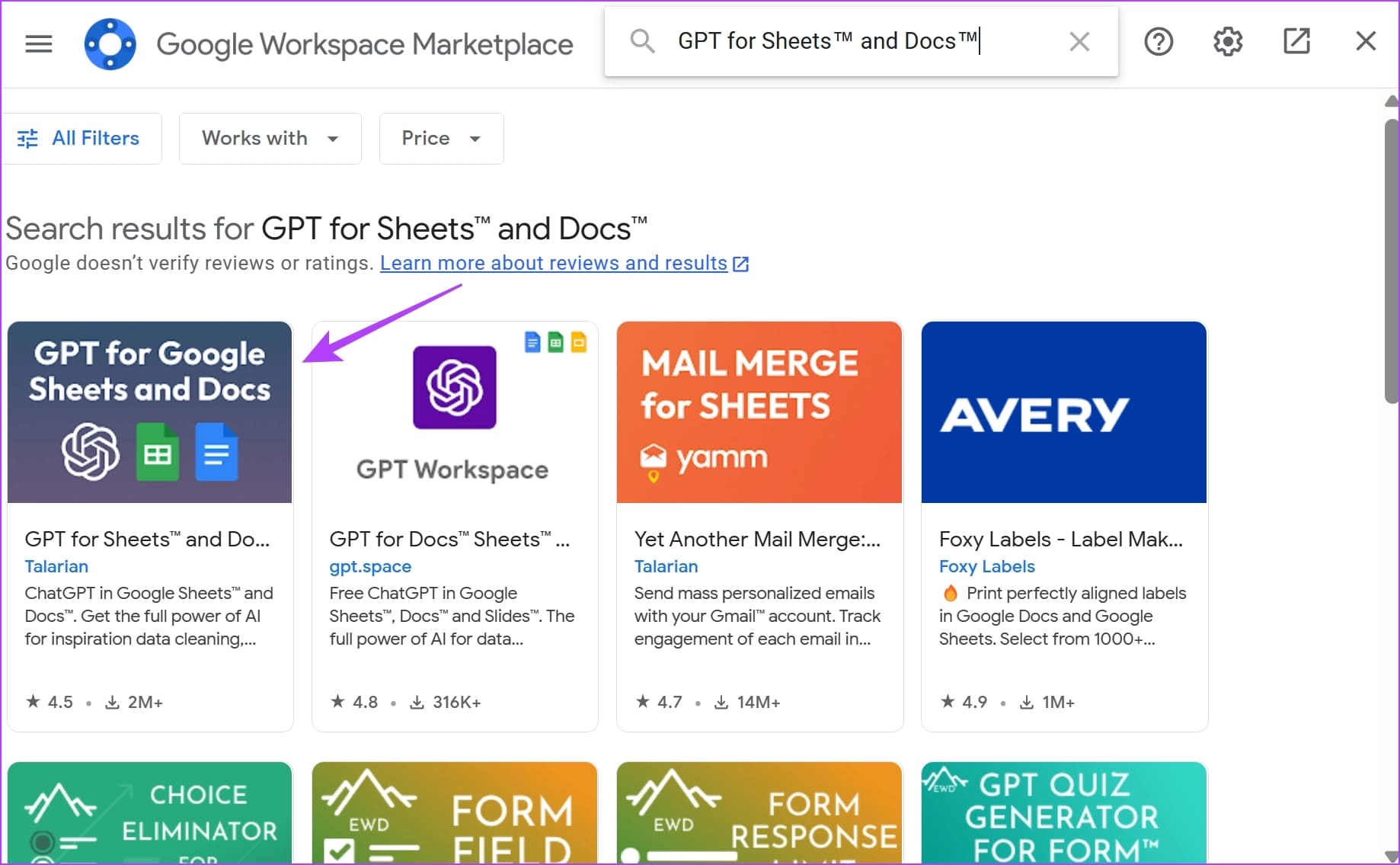Click the vertical scrollbar thumb
Viewport: 1400px width, 865px height.
click(x=1392, y=261)
